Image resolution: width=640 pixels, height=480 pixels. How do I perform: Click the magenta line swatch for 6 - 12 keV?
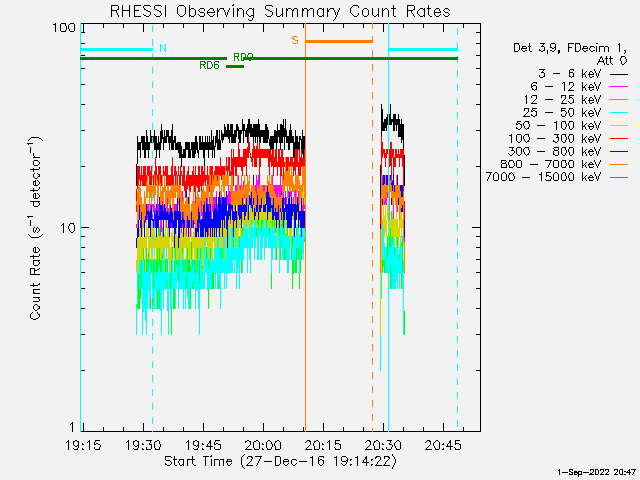[619, 87]
